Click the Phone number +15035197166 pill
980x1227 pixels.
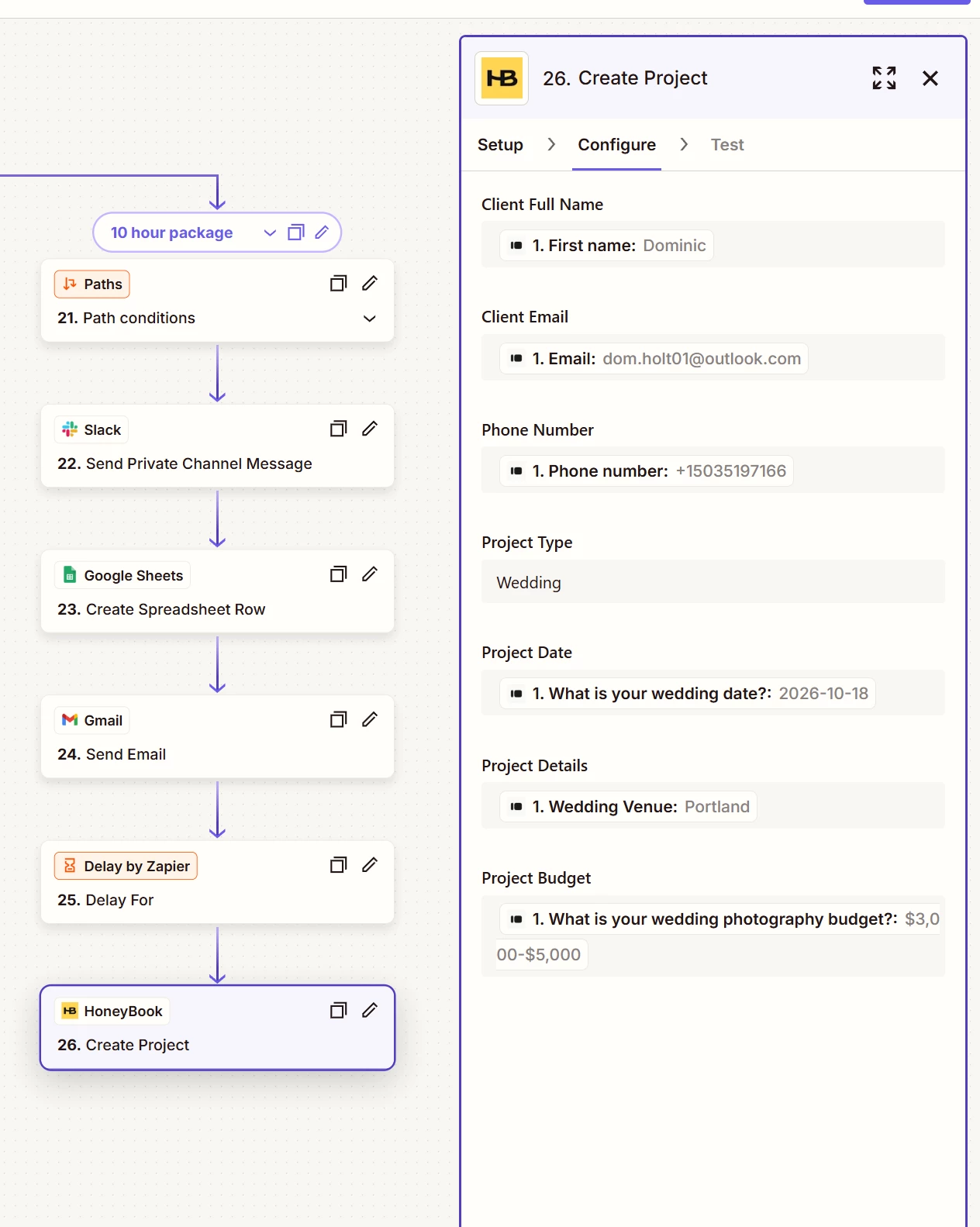pos(647,471)
